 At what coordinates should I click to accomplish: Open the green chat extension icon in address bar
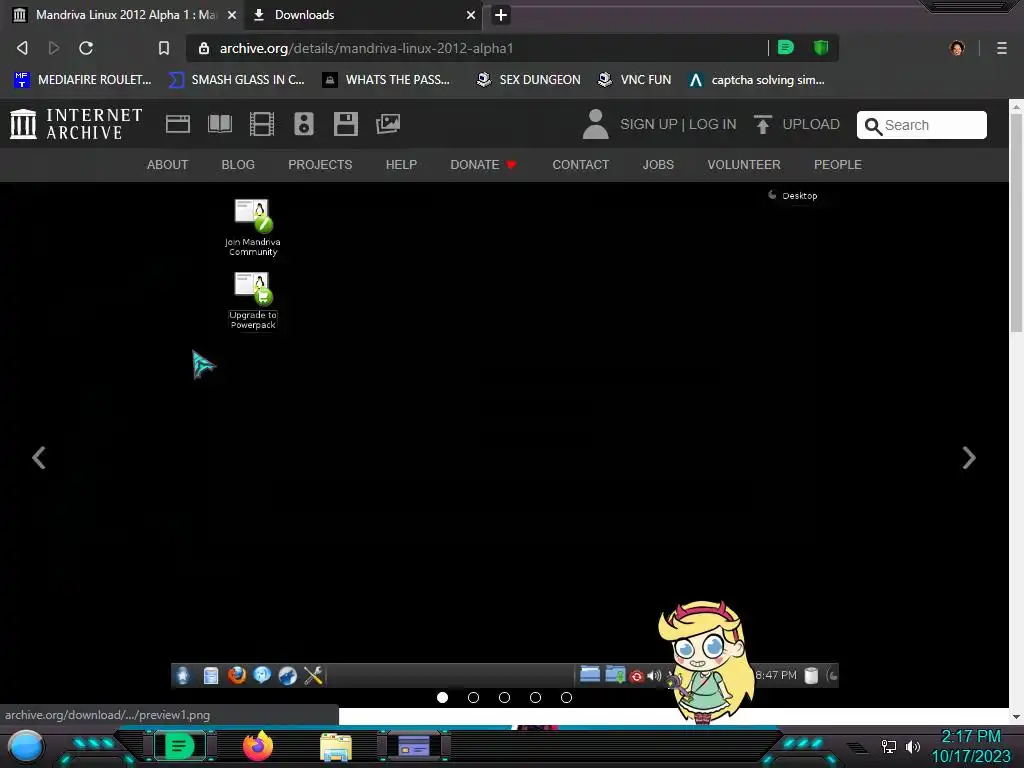tap(786, 48)
